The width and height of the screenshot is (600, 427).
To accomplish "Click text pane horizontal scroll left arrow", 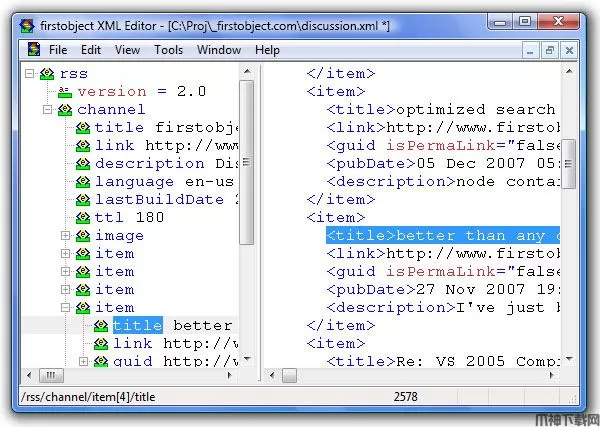I will [x=272, y=375].
